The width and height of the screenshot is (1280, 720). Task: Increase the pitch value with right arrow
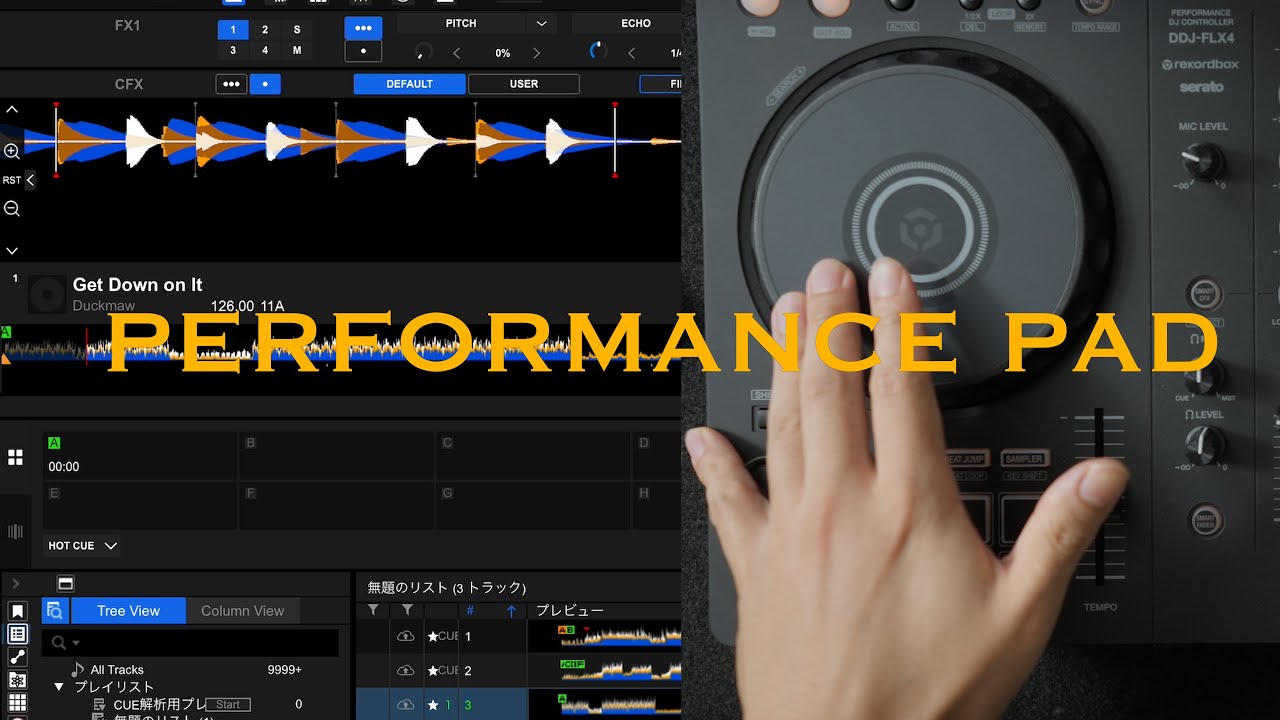(x=537, y=53)
